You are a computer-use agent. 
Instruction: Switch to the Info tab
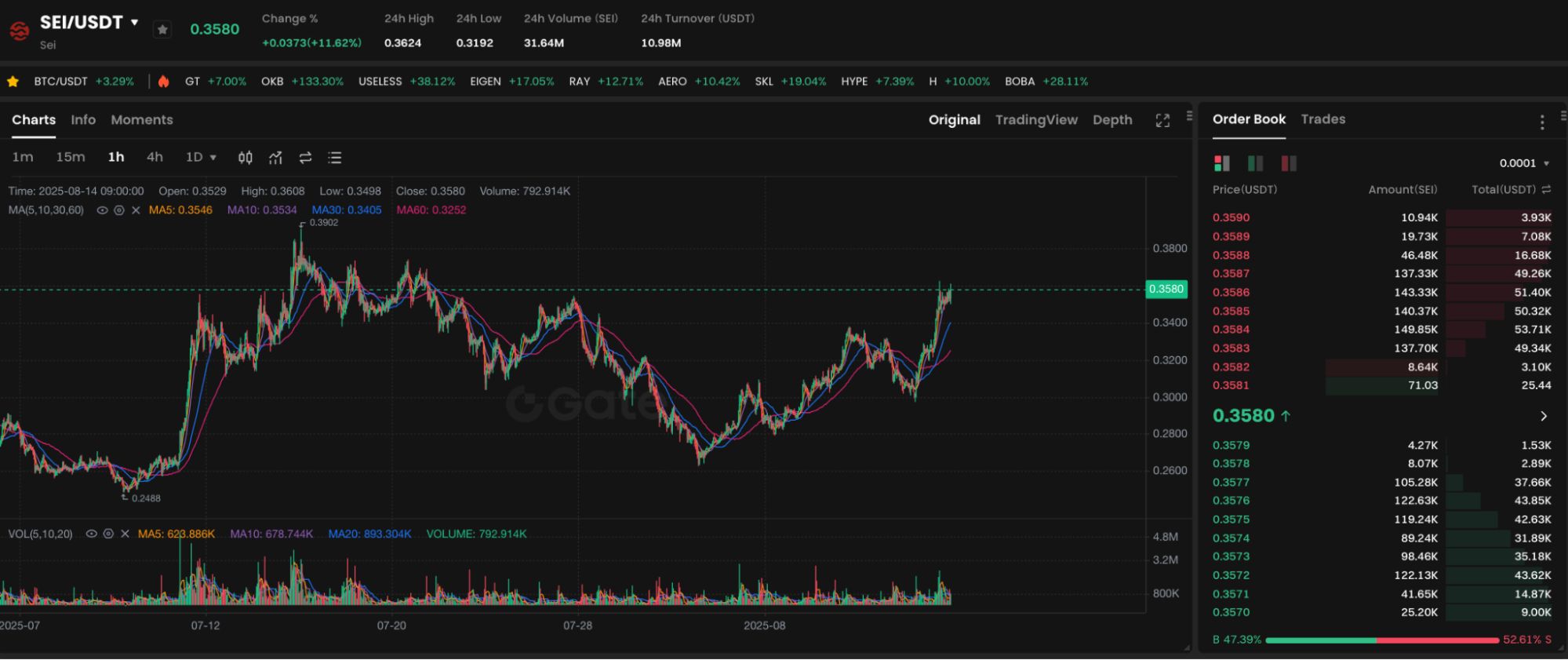click(83, 120)
